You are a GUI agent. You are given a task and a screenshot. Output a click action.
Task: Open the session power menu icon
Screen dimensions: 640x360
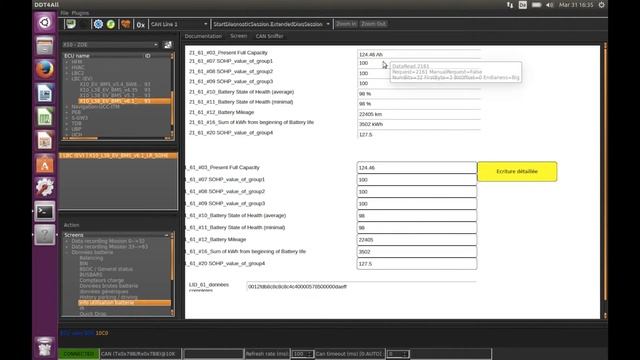(x=601, y=5)
